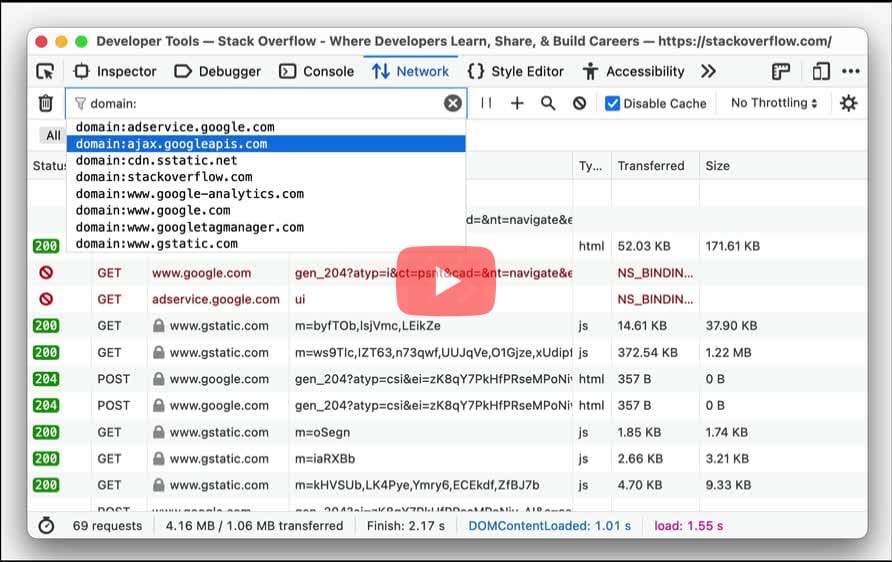Choose domain:www.googletagmanager.com suggestion
Image resolution: width=892 pixels, height=562 pixels.
coord(266,227)
